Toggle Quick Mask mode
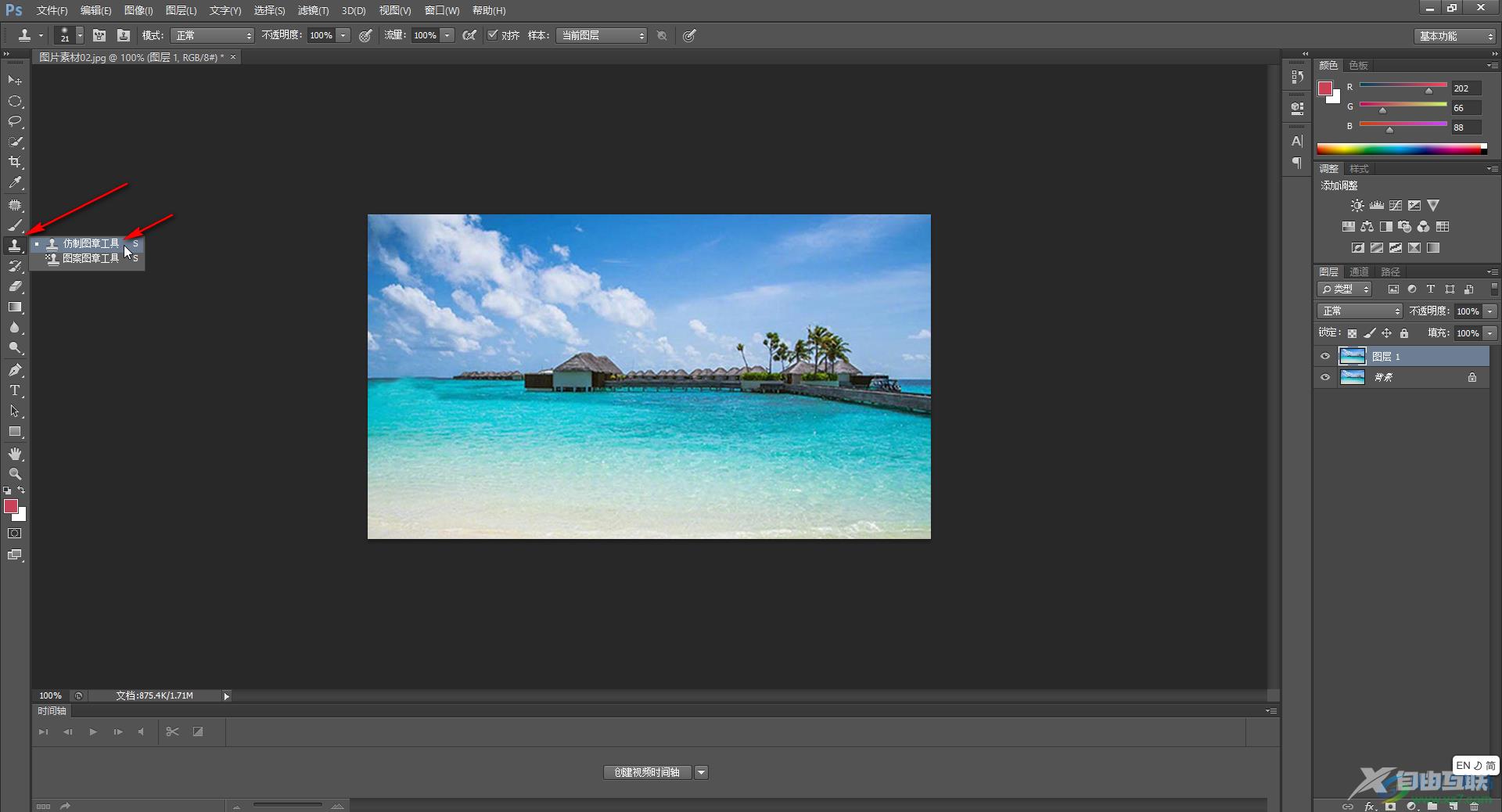The image size is (1502, 812). click(15, 534)
